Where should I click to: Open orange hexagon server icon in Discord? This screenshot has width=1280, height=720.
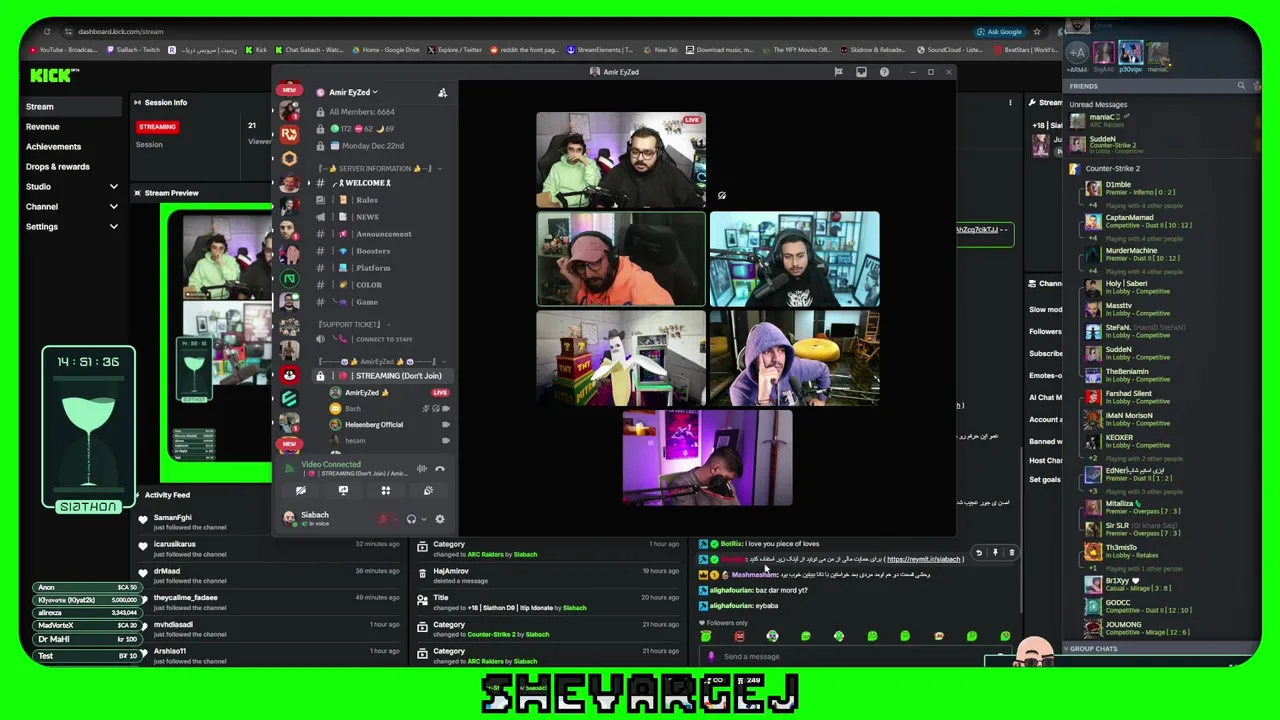tap(289, 158)
